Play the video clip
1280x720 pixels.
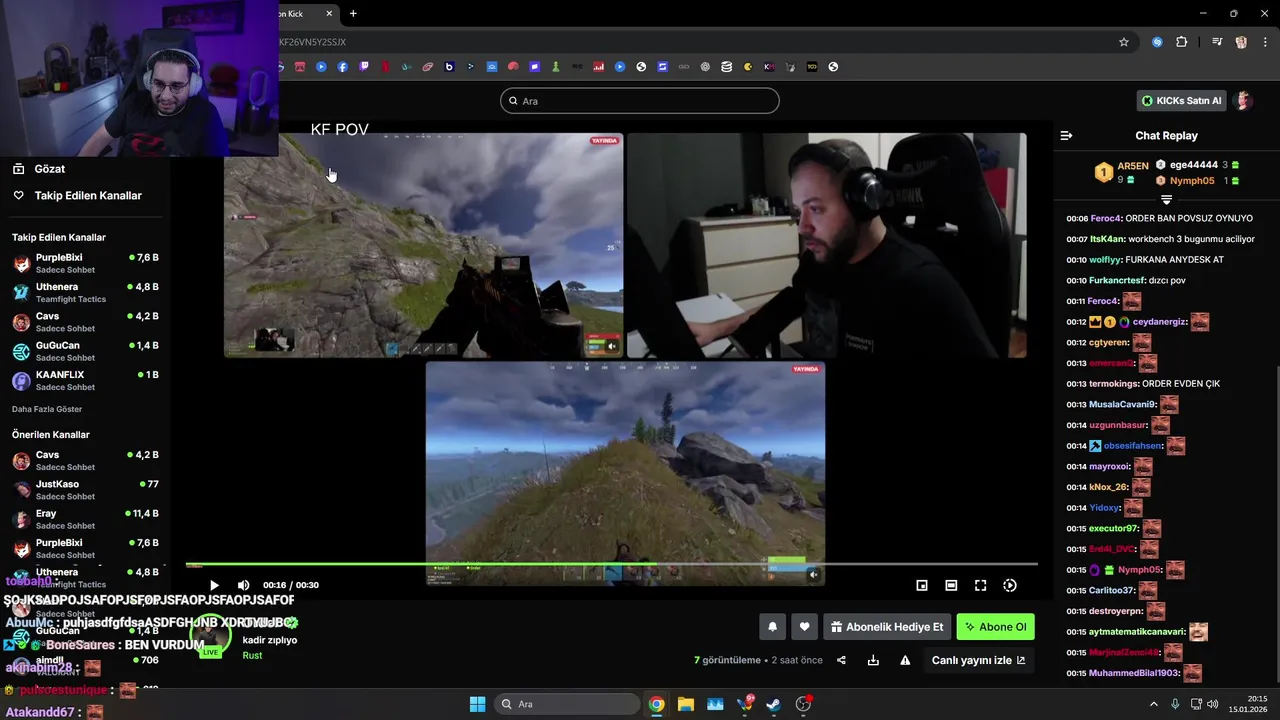coord(214,585)
